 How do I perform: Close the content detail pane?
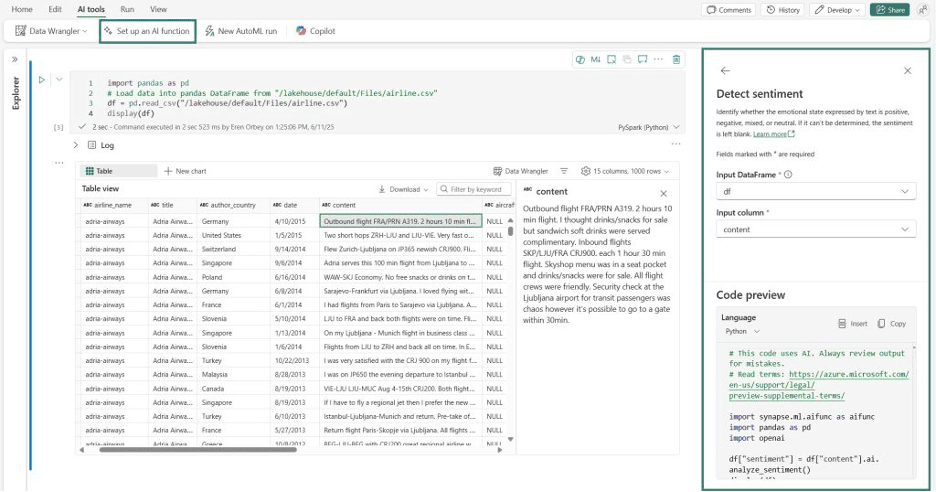(x=663, y=193)
